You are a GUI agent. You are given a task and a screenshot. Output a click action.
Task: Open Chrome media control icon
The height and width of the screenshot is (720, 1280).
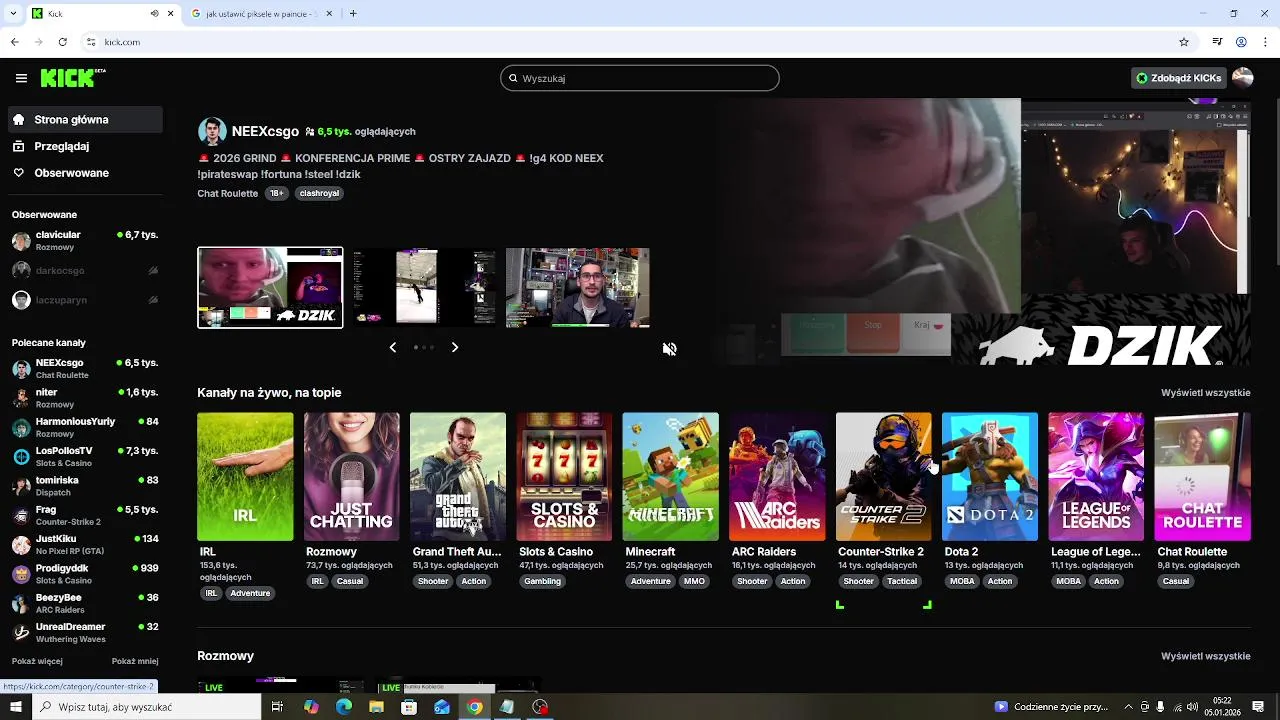1217,42
